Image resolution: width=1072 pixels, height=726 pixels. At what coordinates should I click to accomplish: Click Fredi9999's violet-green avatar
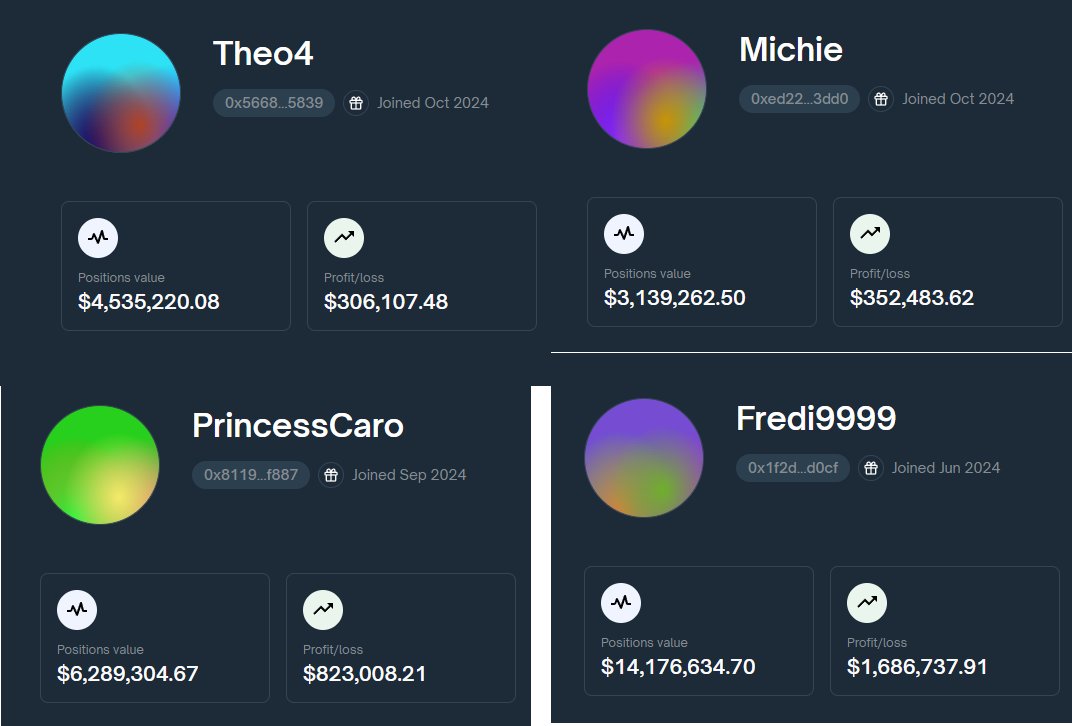[644, 458]
